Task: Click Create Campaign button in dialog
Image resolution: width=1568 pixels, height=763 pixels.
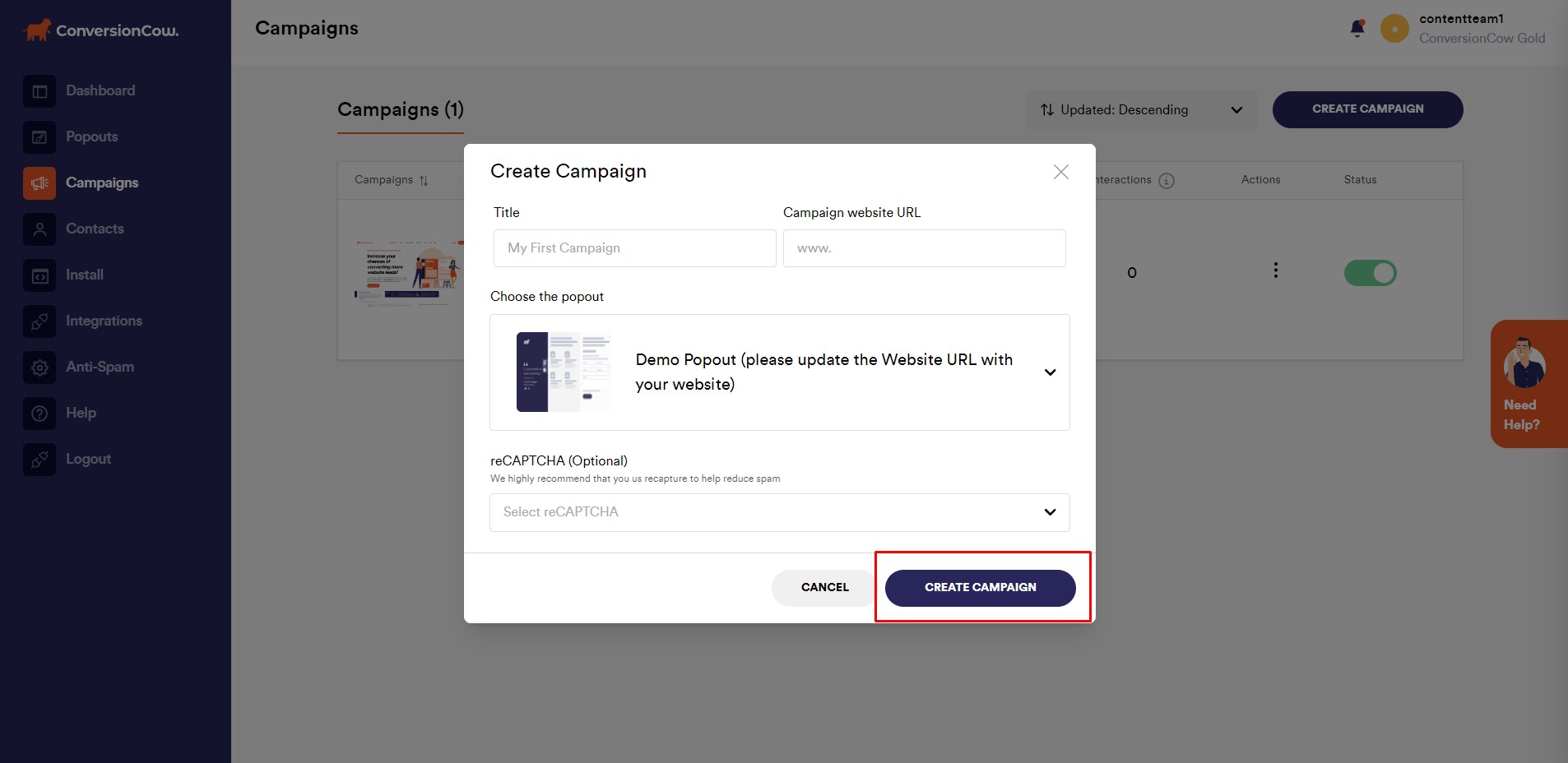Action: 980,588
